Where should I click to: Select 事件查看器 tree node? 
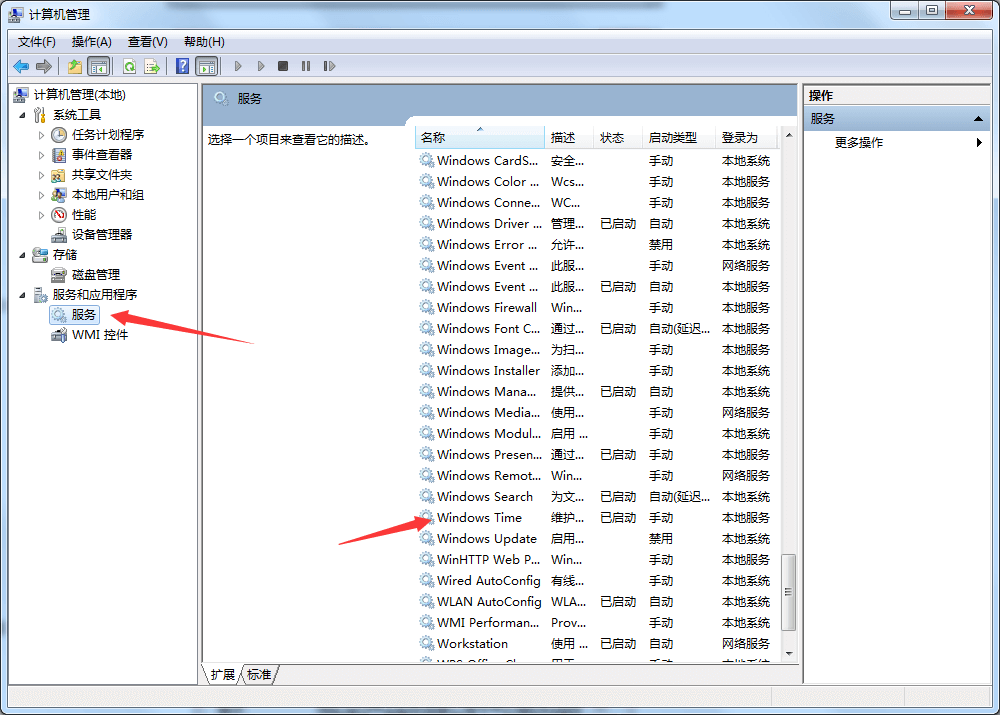click(x=102, y=154)
